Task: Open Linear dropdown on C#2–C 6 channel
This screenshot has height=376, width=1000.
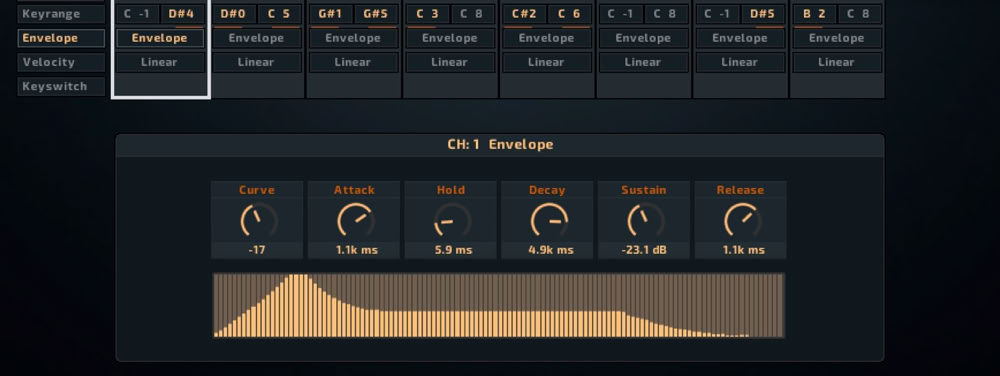Action: click(x=547, y=62)
